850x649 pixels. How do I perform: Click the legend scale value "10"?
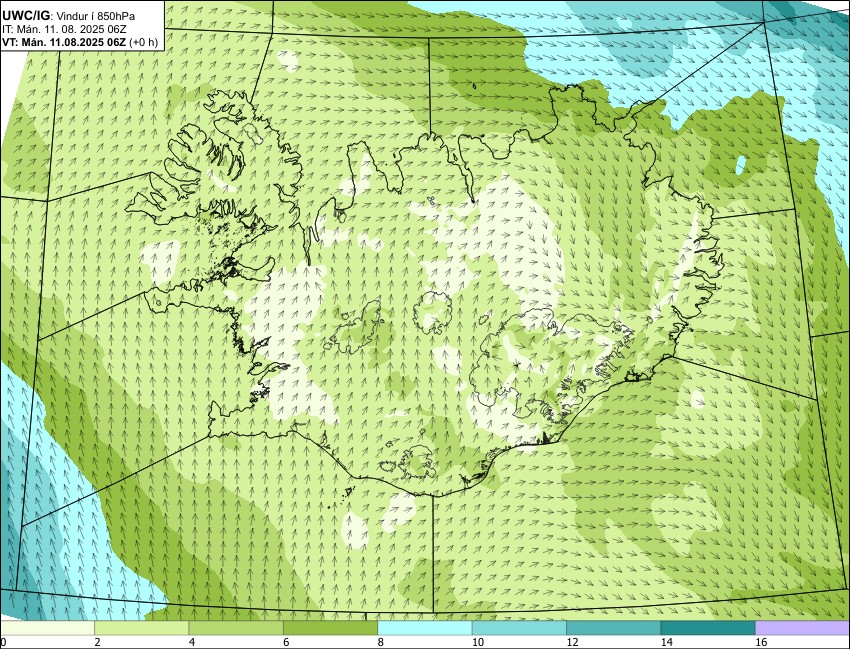click(478, 642)
